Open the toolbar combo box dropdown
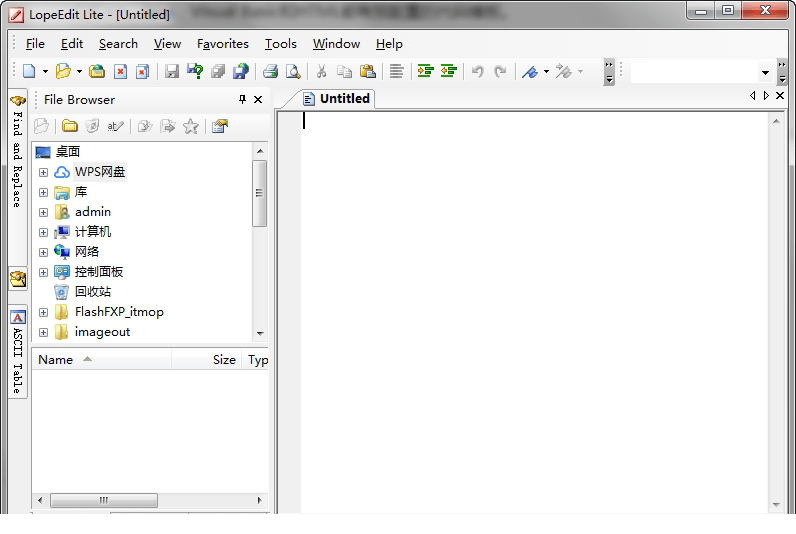 pos(765,73)
